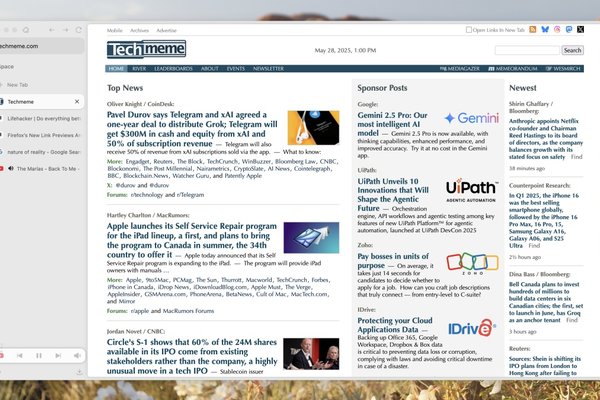Open the Shein IPO Reuters story
600x400 pixels.
coord(545,366)
